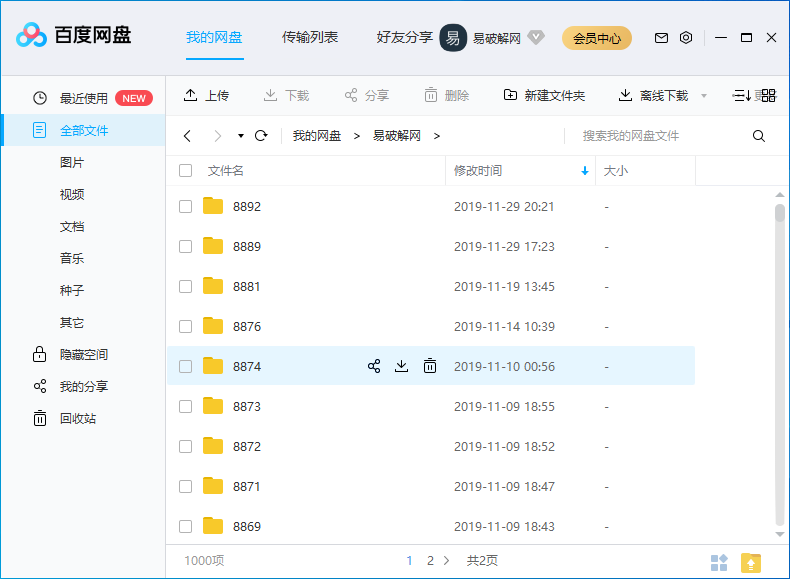The image size is (790, 579).
Task: Check the box for folder 8892
Action: (x=185, y=207)
